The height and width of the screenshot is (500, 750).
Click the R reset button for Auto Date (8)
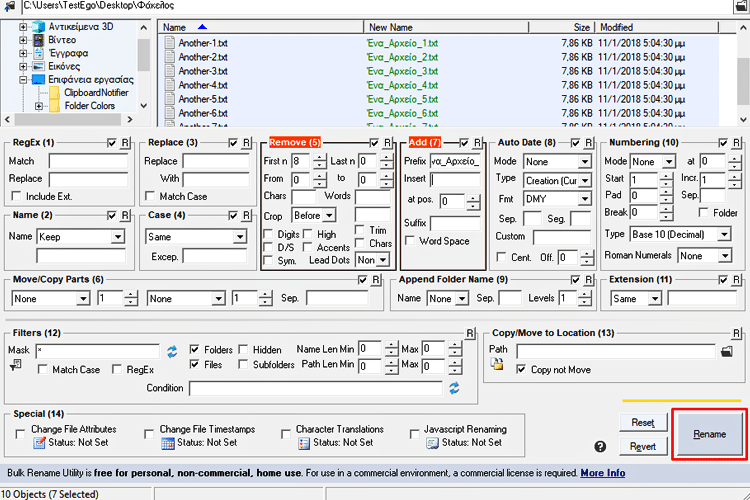click(x=589, y=143)
